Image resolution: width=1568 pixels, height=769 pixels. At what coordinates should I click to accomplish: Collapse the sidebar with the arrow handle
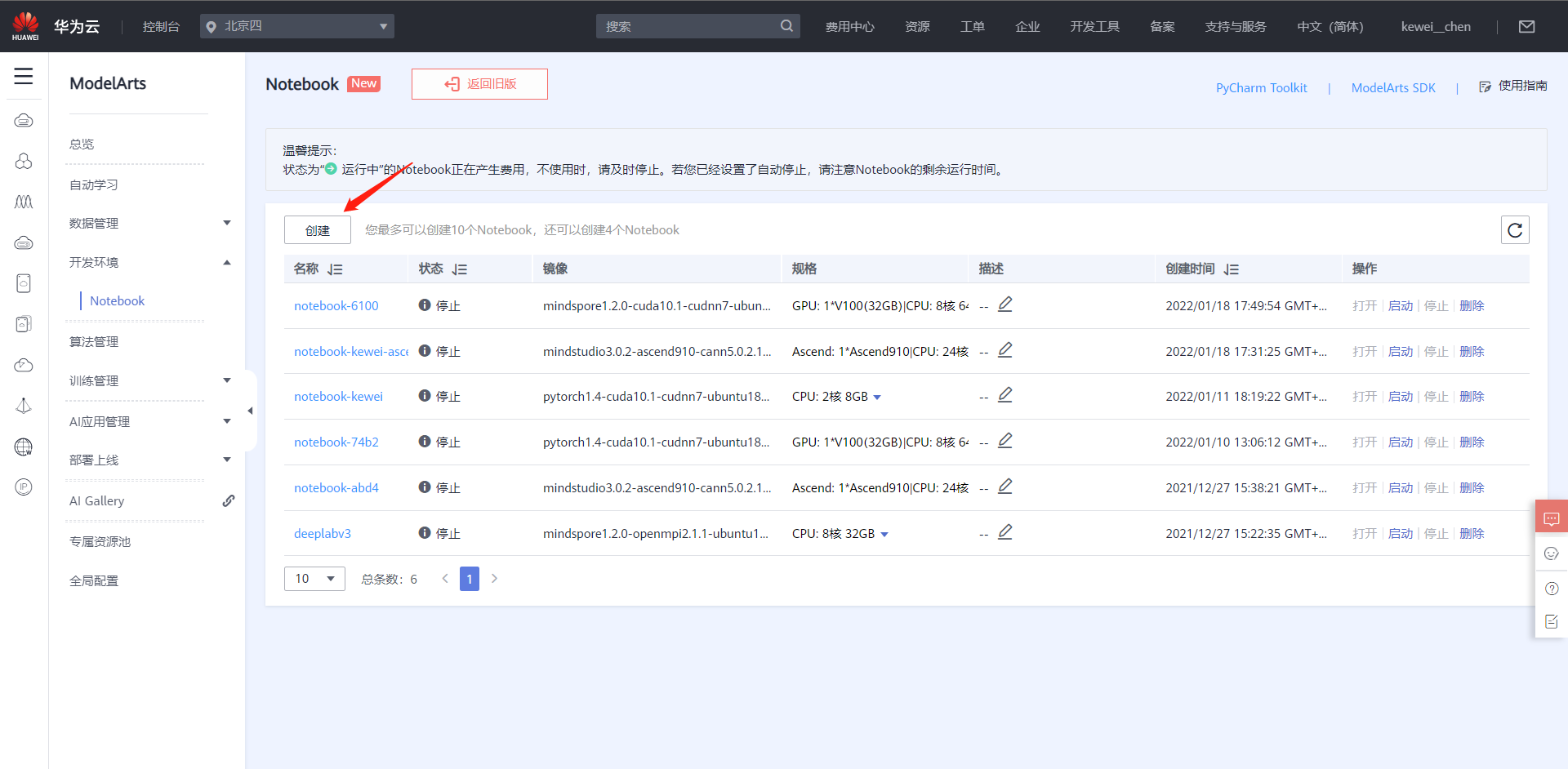point(250,411)
